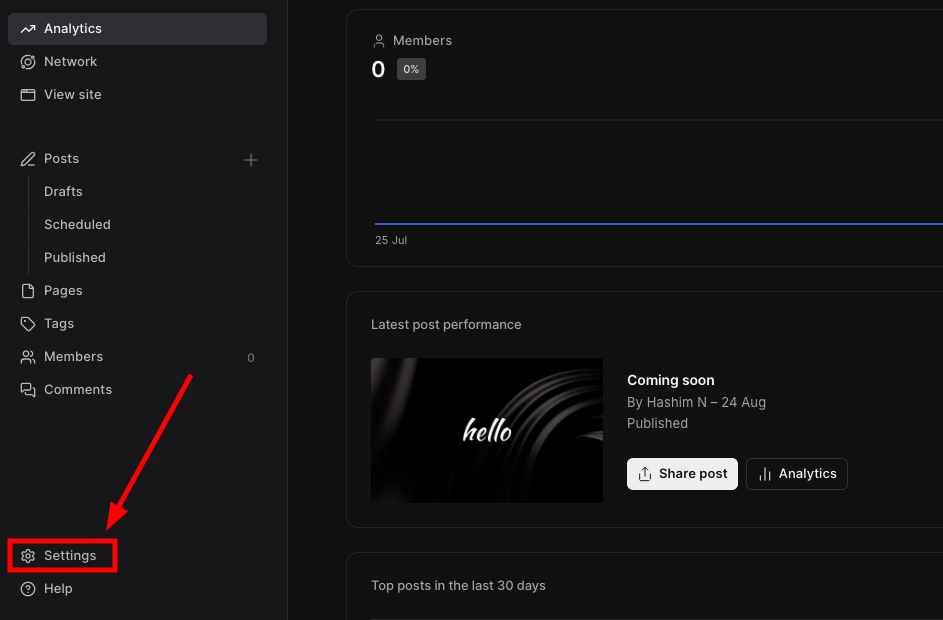Click the 25 Jul chart date label
Screen dimensions: 943x620
pyautogui.click(x=391, y=240)
